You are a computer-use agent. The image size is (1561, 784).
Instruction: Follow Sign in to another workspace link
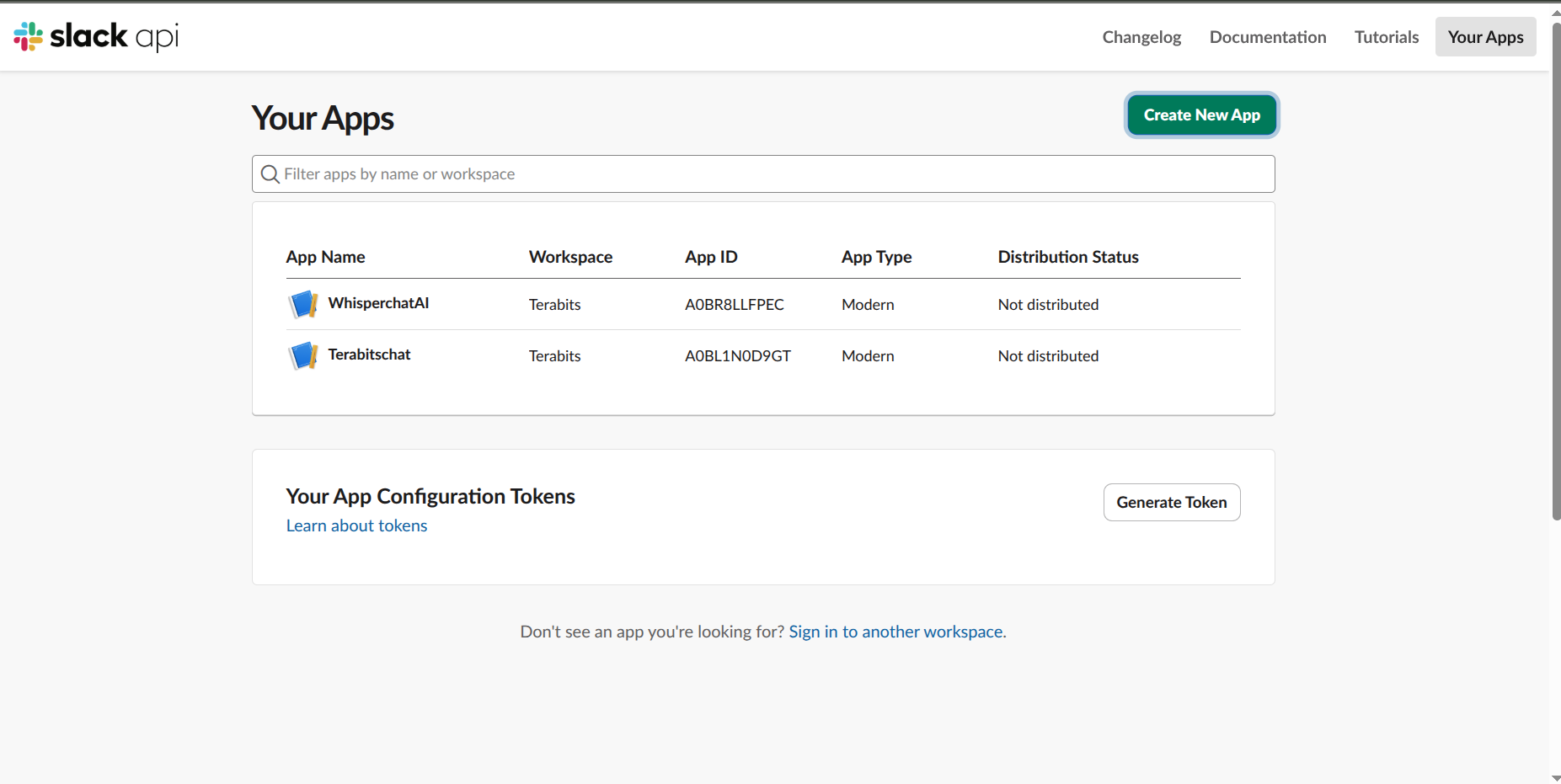tap(895, 632)
